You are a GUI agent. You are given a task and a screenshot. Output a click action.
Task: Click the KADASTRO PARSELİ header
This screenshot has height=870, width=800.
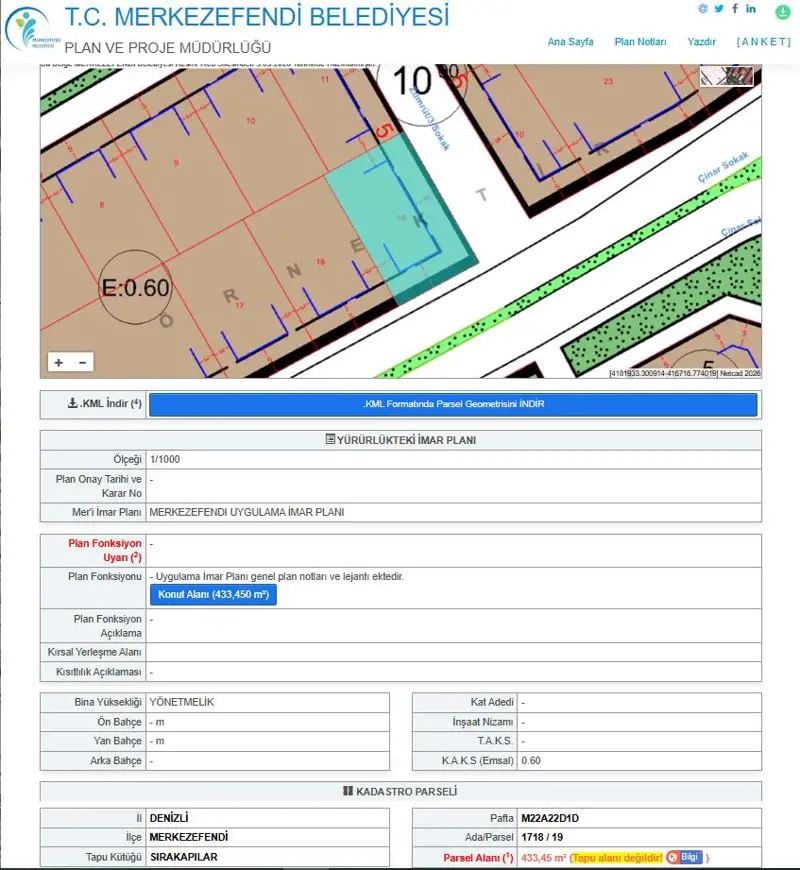[401, 791]
